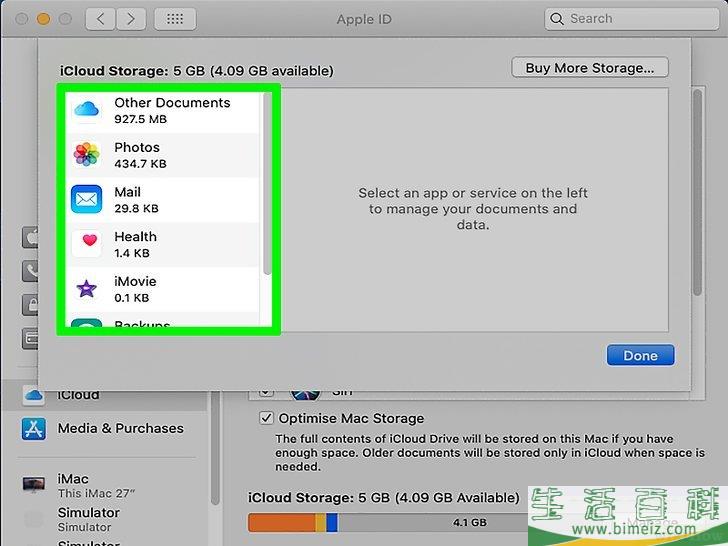
Task: Select the 'Other Documents' text row
Action: click(162, 110)
